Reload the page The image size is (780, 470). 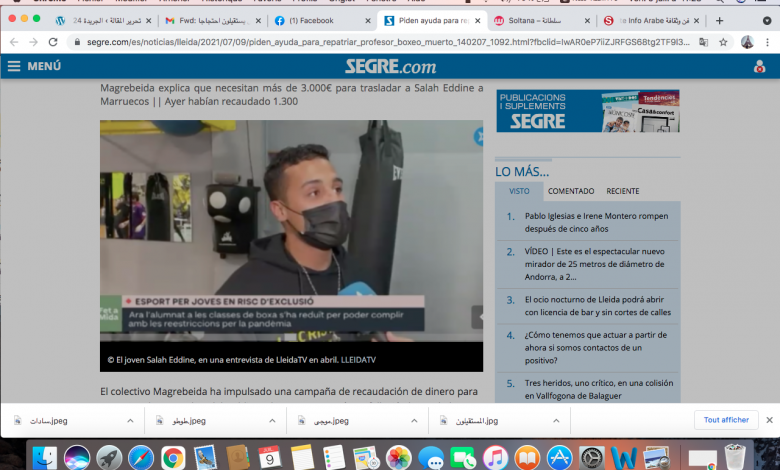coord(54,42)
